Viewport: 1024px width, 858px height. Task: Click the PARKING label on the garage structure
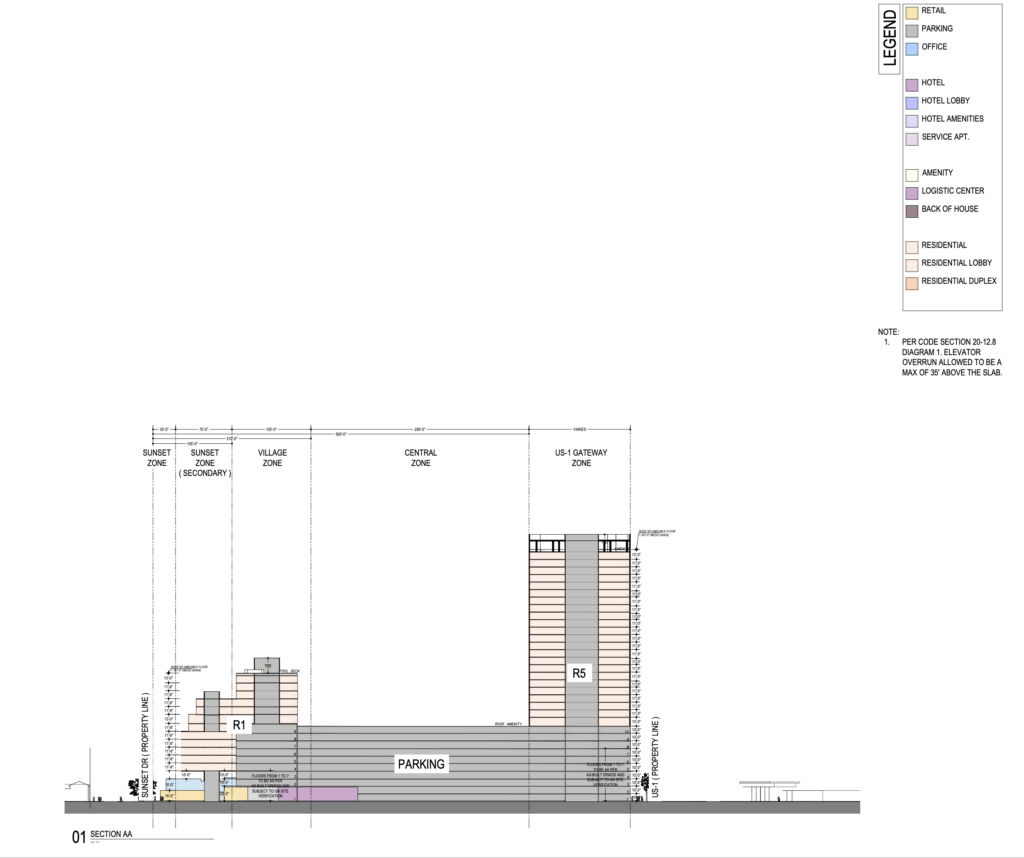(x=421, y=763)
